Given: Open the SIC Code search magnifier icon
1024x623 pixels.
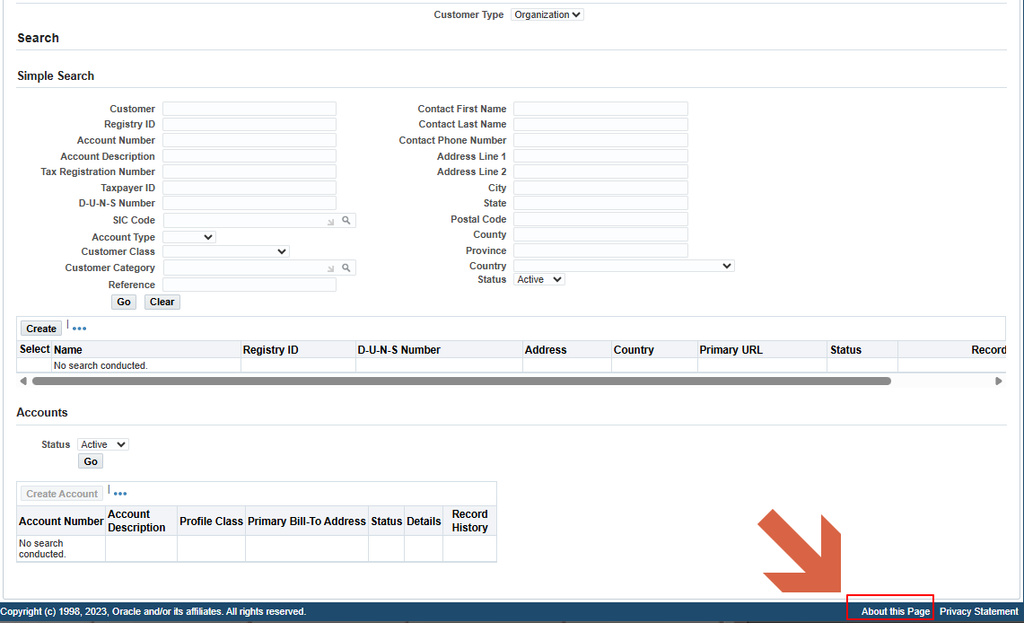Looking at the screenshot, I should pos(346,220).
